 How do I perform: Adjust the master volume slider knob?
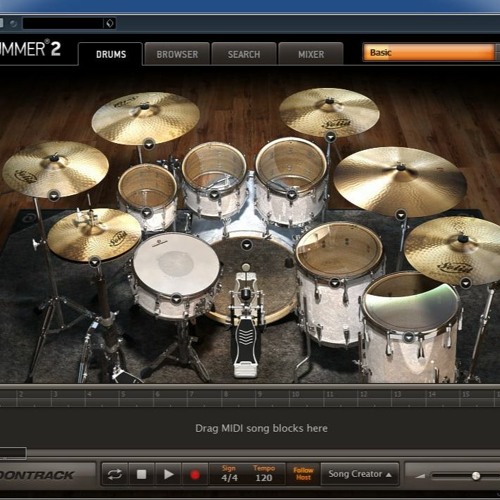(476, 476)
